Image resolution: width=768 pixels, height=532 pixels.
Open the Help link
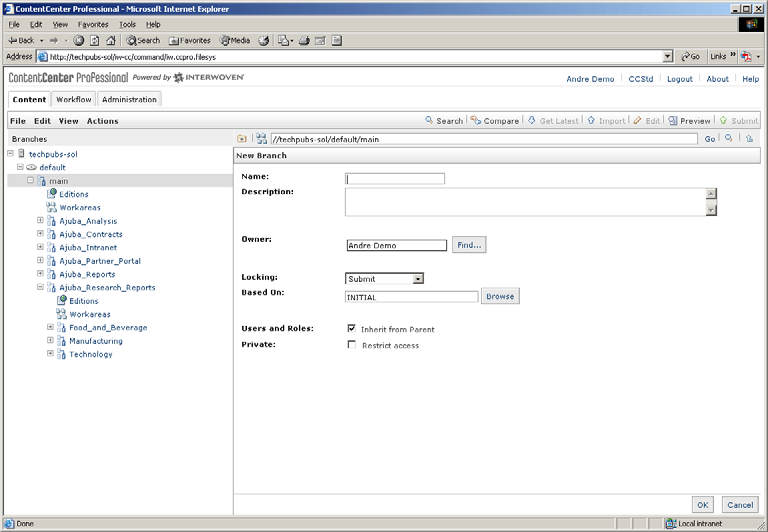point(750,79)
